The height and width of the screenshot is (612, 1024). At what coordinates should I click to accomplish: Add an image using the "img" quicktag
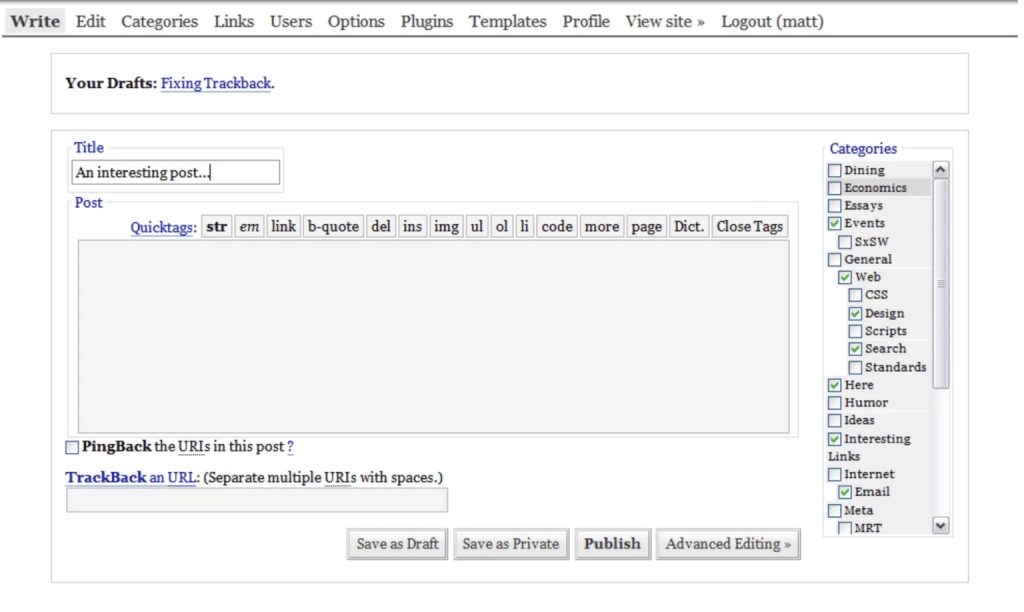(446, 226)
